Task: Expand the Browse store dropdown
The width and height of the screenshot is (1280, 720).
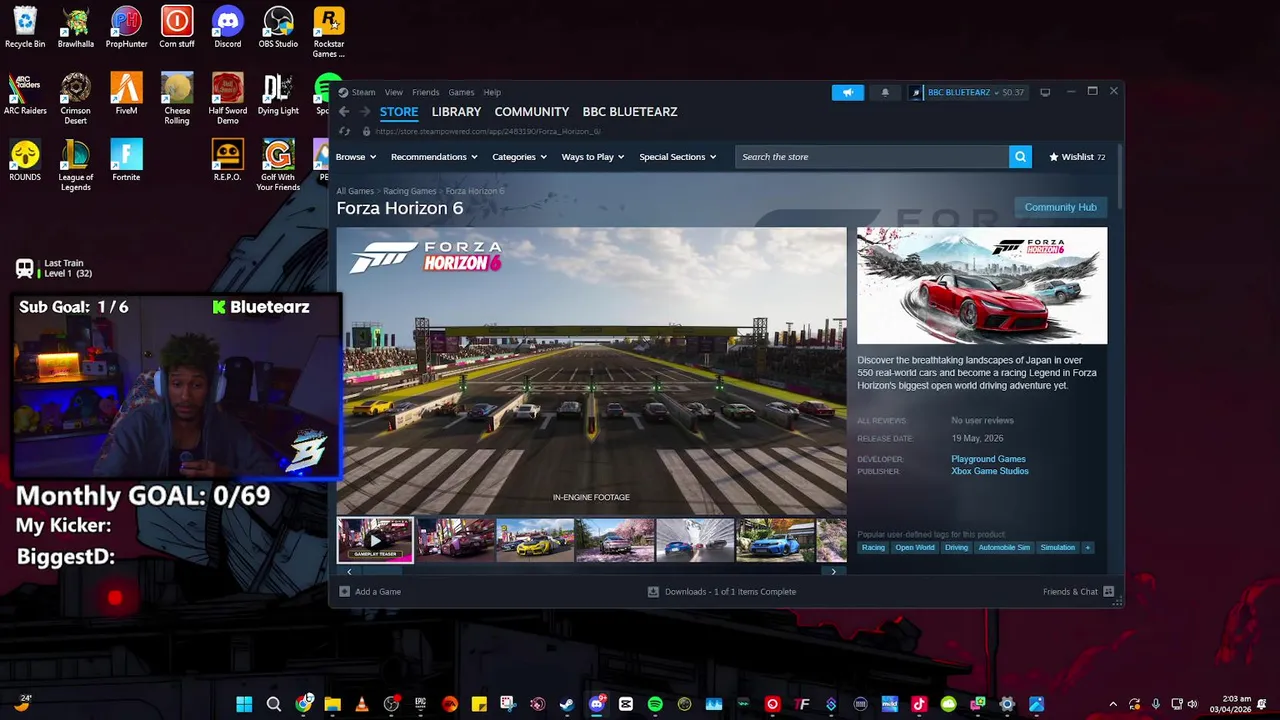Action: tap(356, 157)
